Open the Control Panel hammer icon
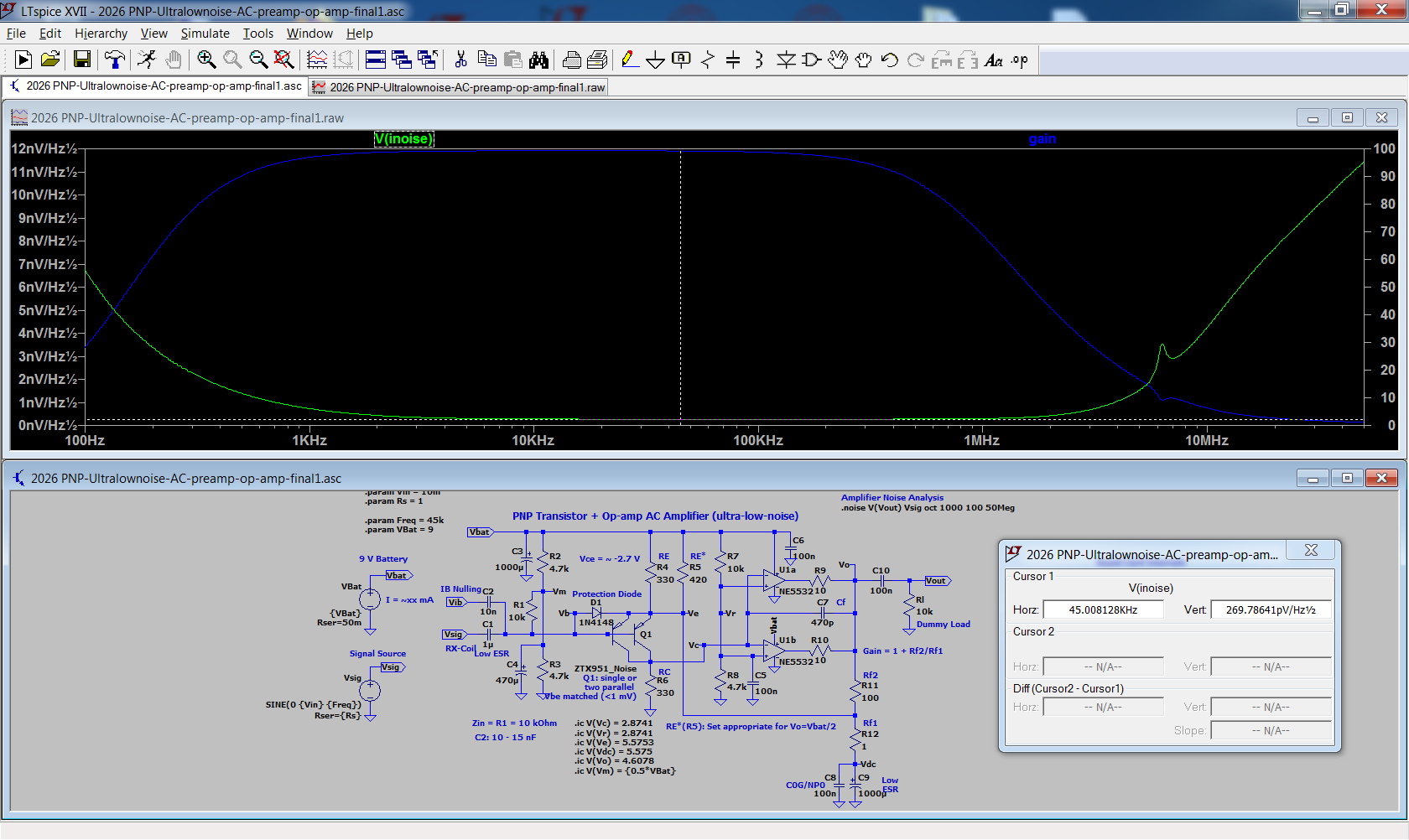The width and height of the screenshot is (1409, 840). tap(114, 60)
